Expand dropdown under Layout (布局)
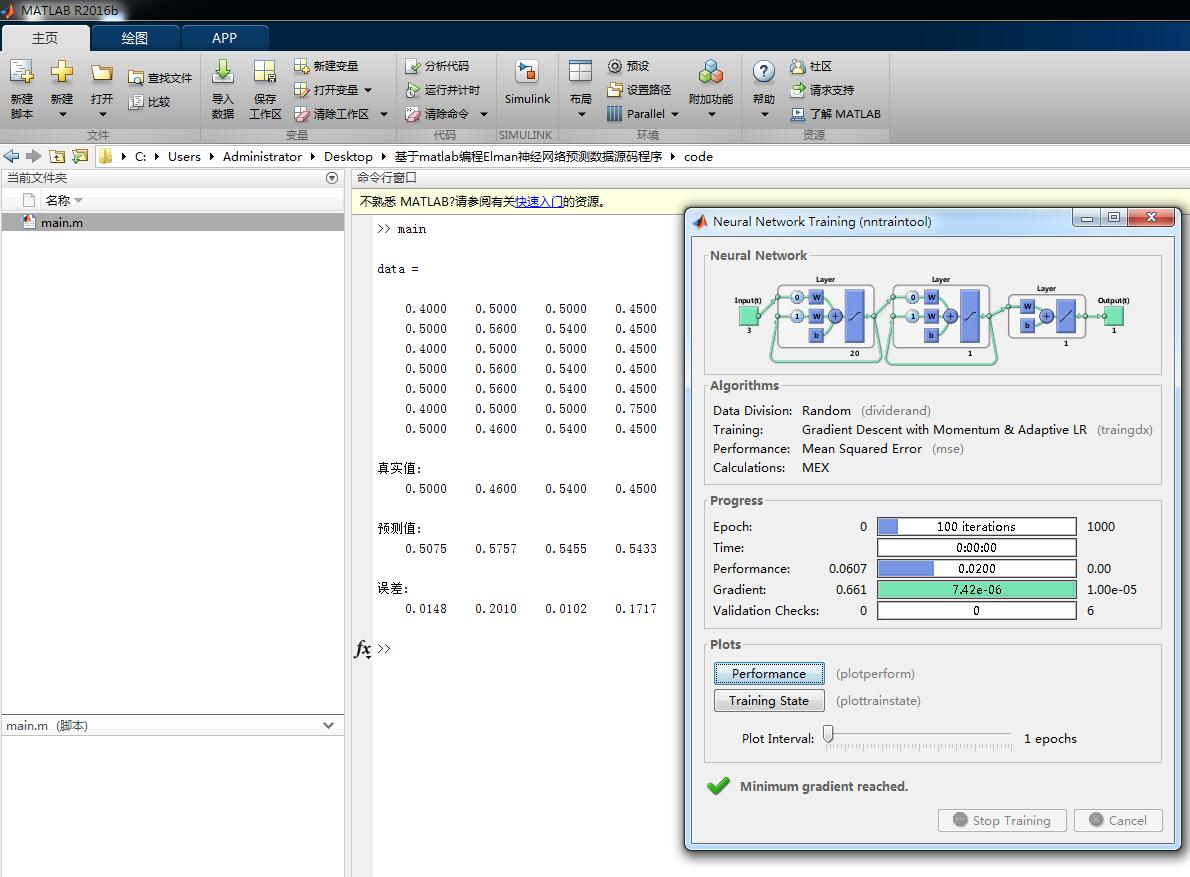 [x=581, y=115]
